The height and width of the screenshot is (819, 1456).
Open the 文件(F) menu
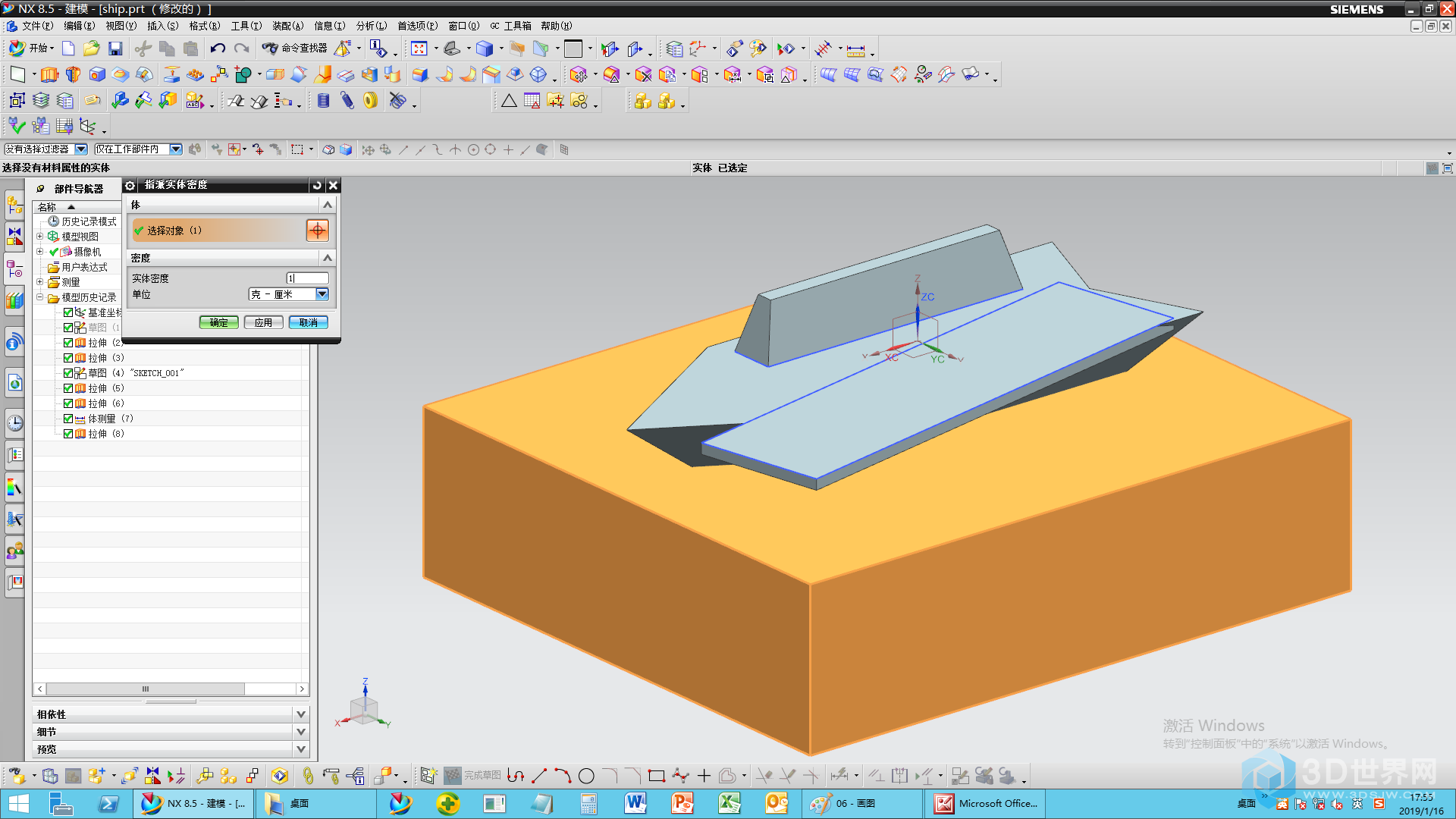[37, 26]
